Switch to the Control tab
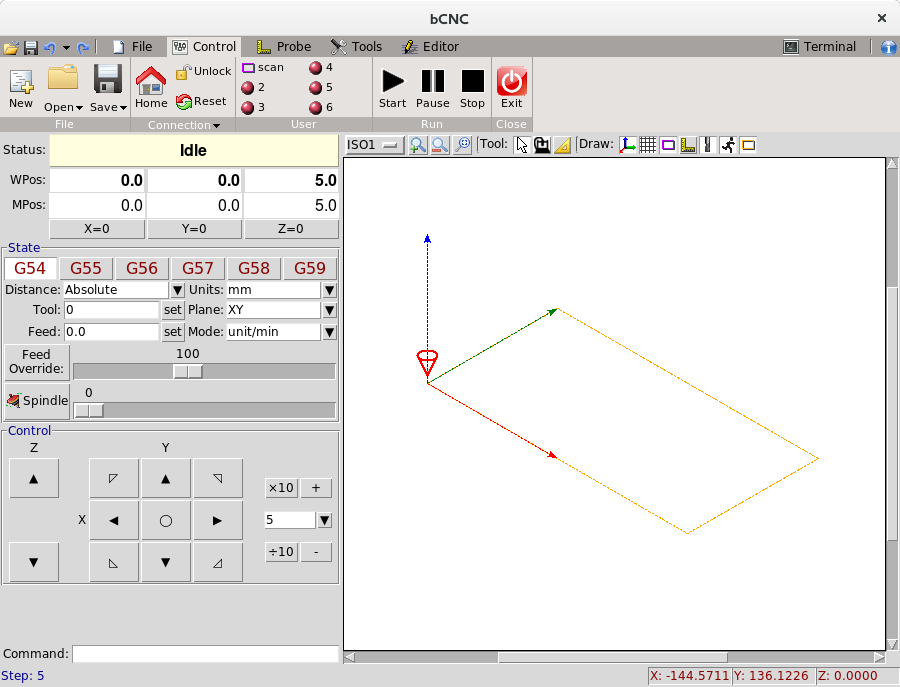 coord(204,47)
